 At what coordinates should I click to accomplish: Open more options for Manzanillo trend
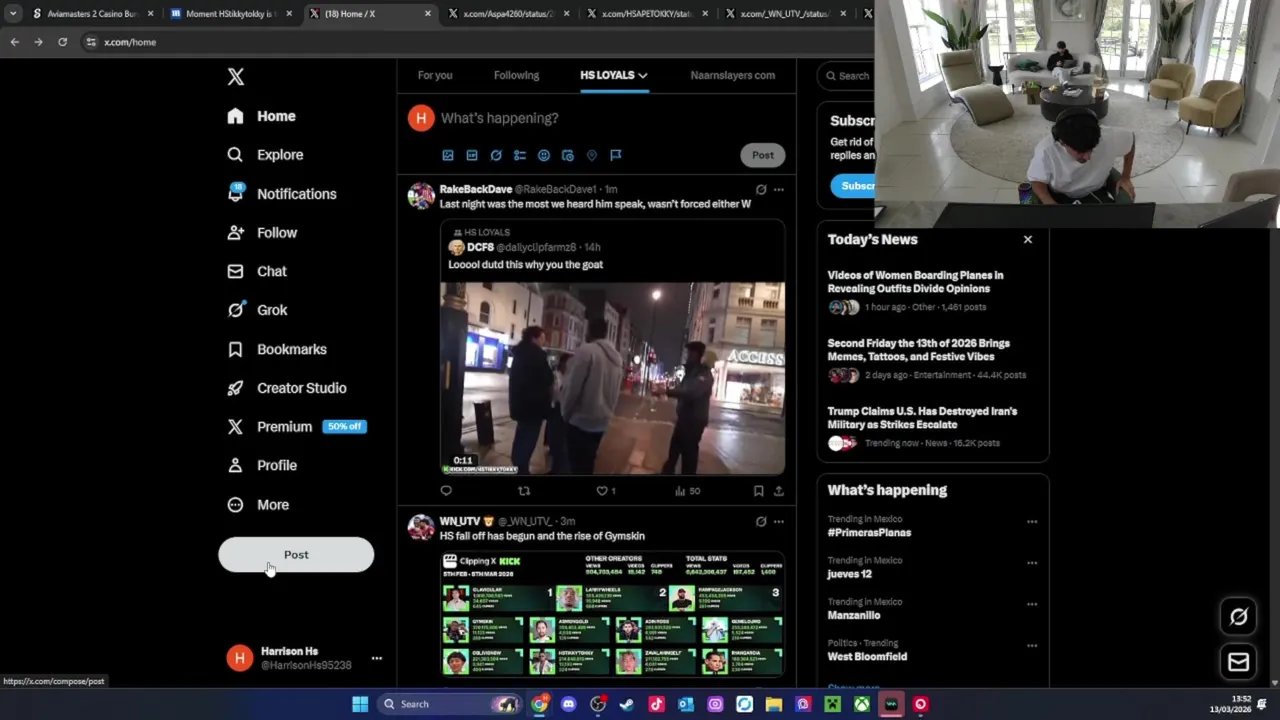[1032, 604]
